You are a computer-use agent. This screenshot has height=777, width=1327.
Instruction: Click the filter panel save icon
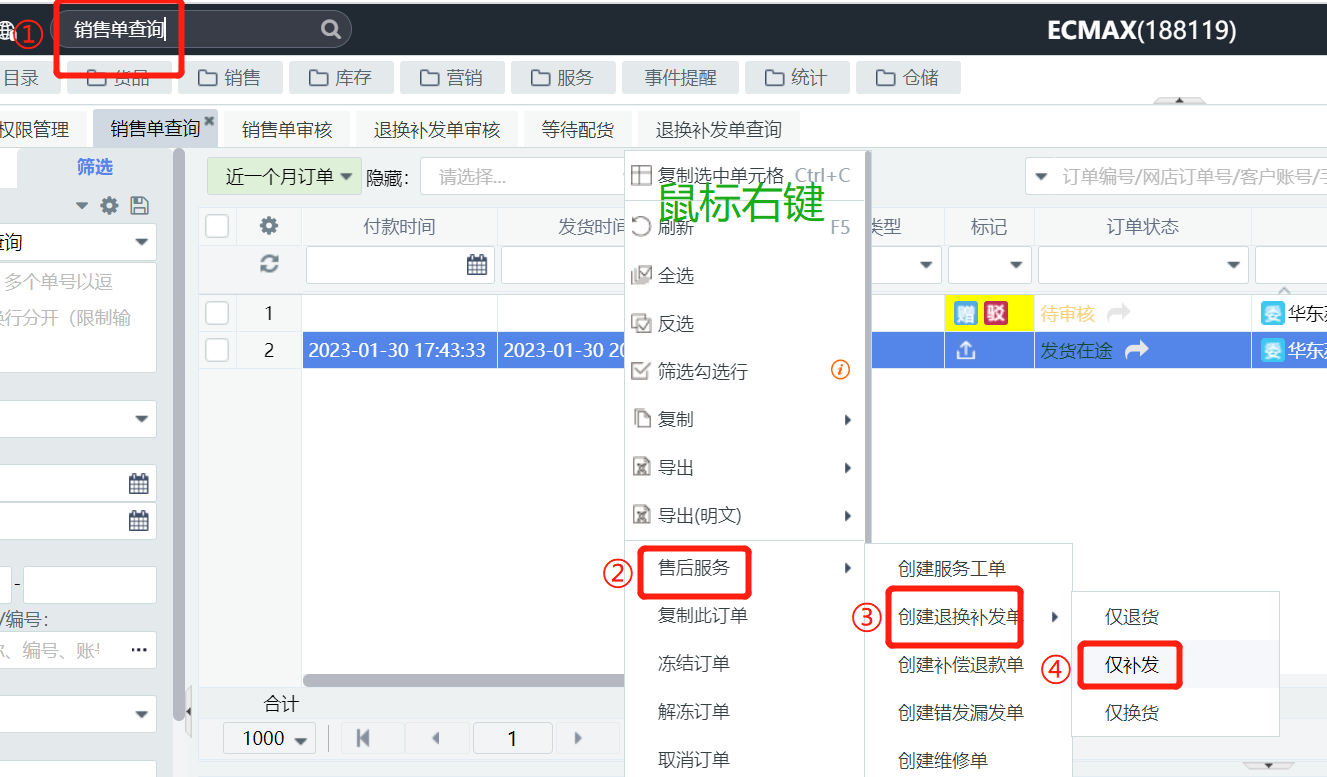[x=140, y=205]
